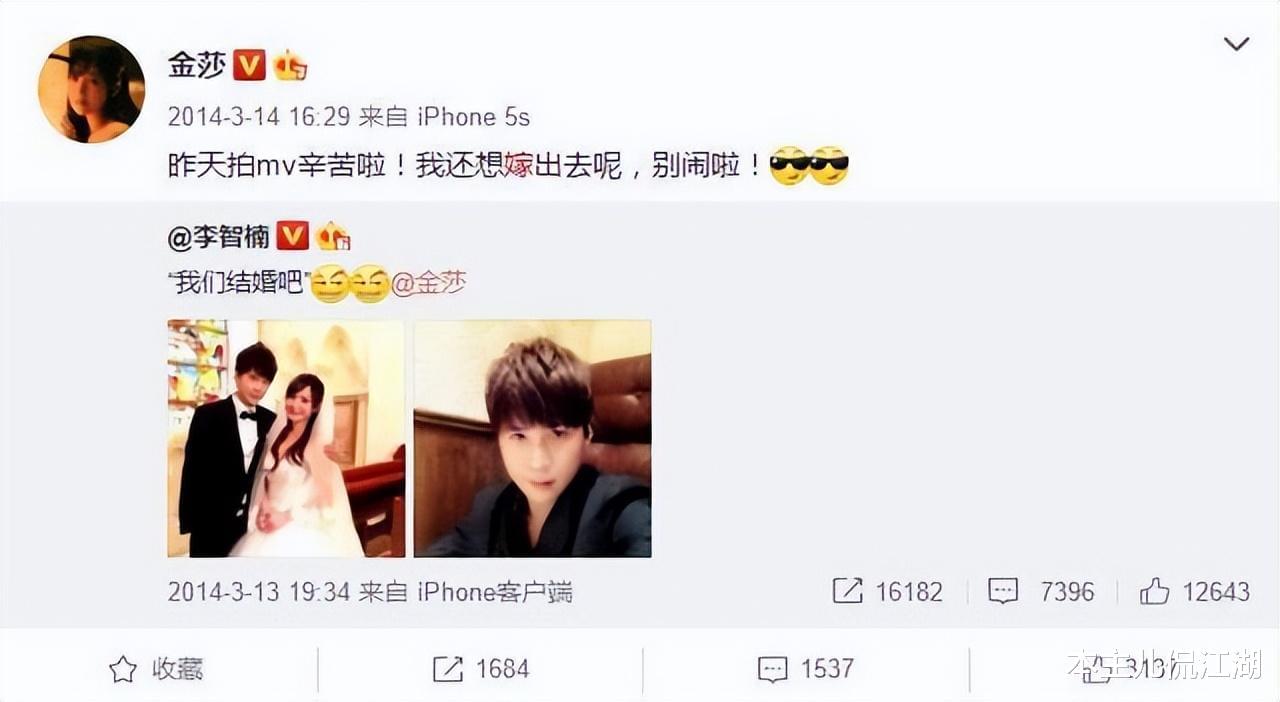
Task: Click the membership badge beside 李智楠
Action: 333,237
